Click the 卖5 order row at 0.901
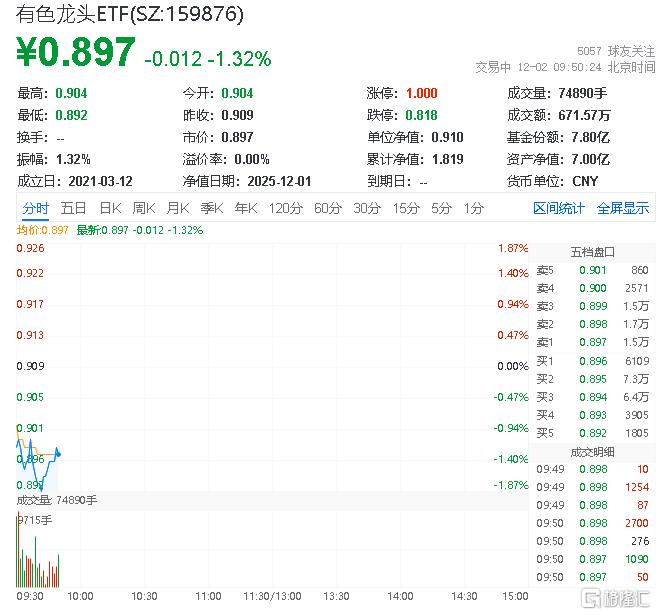656x615 pixels. click(x=592, y=270)
